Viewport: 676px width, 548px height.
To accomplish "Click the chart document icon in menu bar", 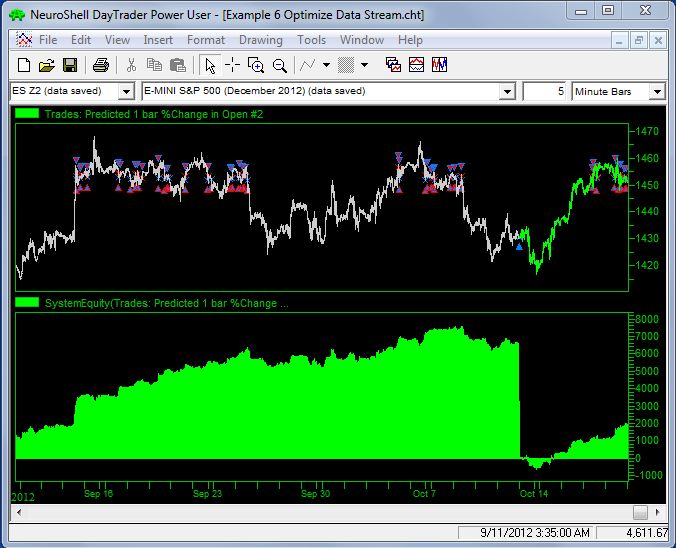I will (x=24, y=40).
